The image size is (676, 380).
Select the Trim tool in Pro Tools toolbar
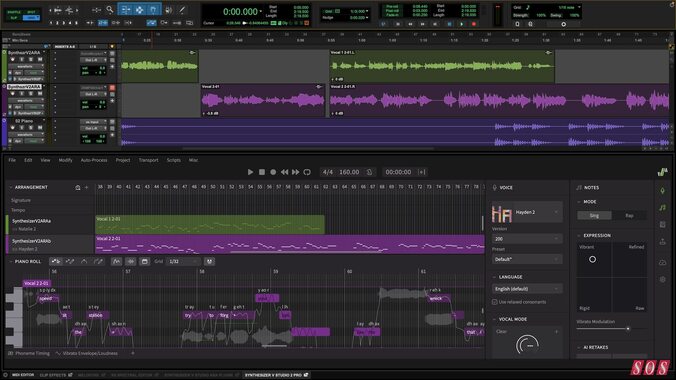pos(125,9)
